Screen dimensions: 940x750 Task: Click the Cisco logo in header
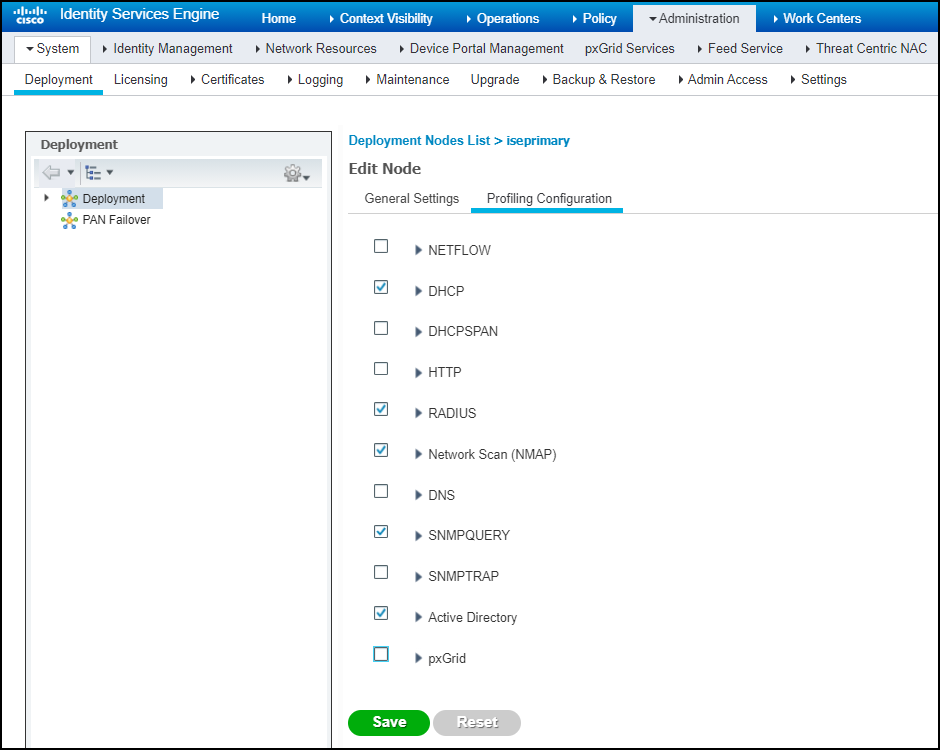[30, 16]
